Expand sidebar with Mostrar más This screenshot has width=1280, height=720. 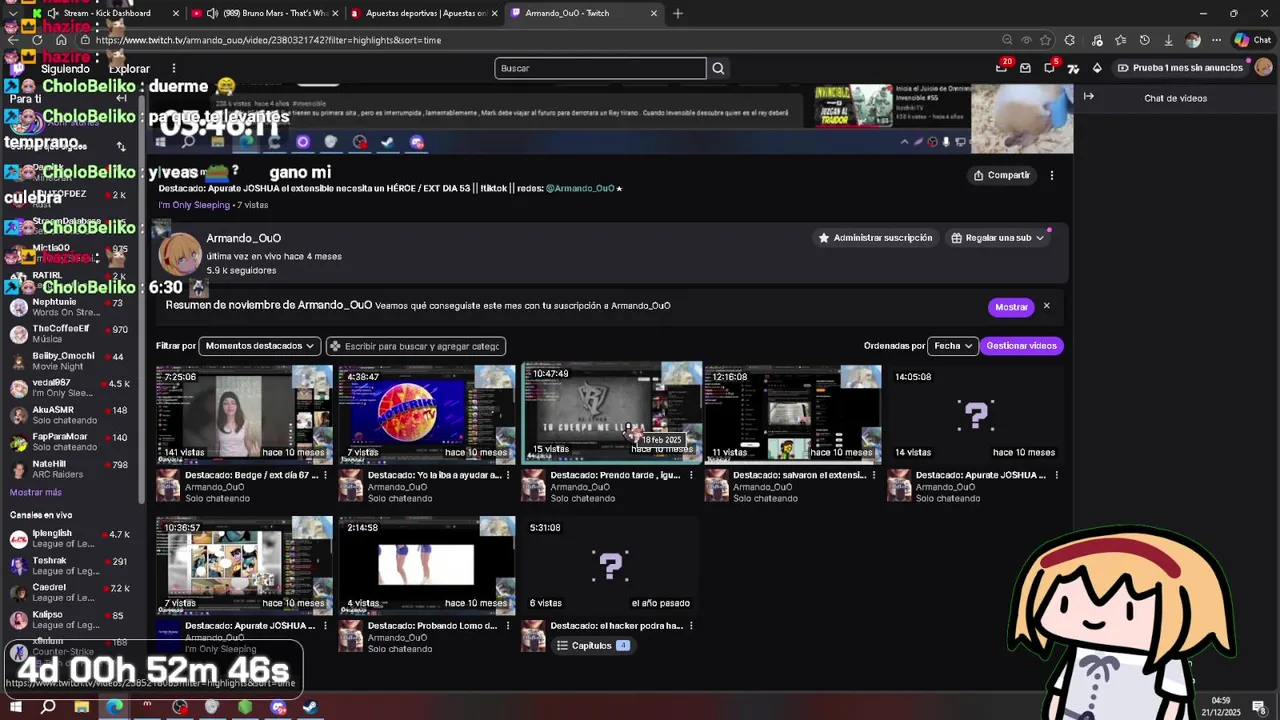coord(36,492)
